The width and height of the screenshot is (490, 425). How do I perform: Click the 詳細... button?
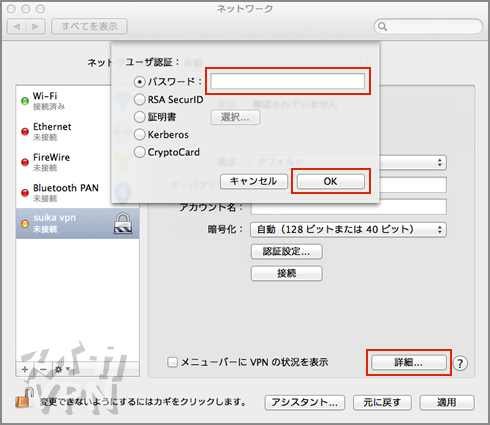[x=409, y=362]
